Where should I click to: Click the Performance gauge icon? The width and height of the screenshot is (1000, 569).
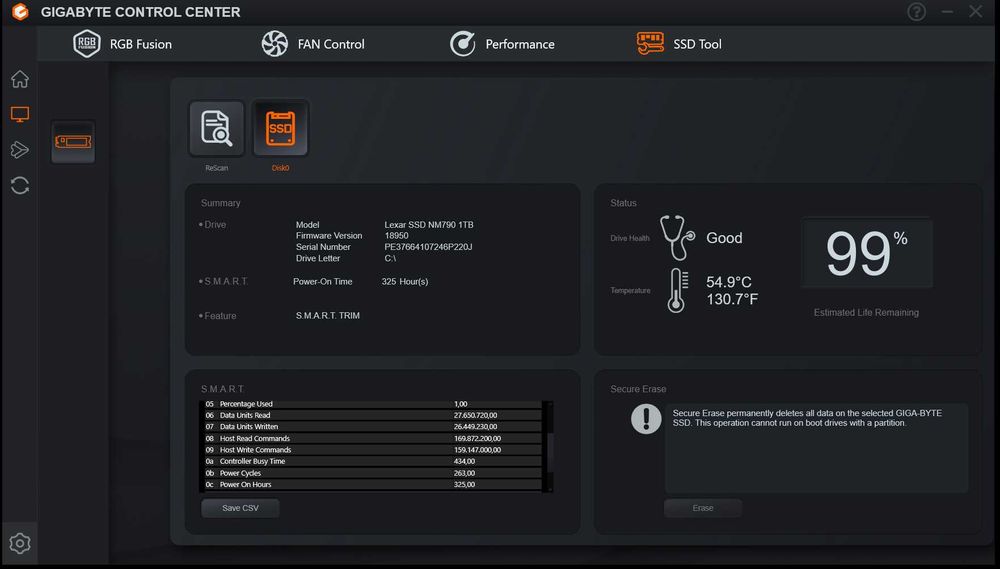tap(462, 44)
